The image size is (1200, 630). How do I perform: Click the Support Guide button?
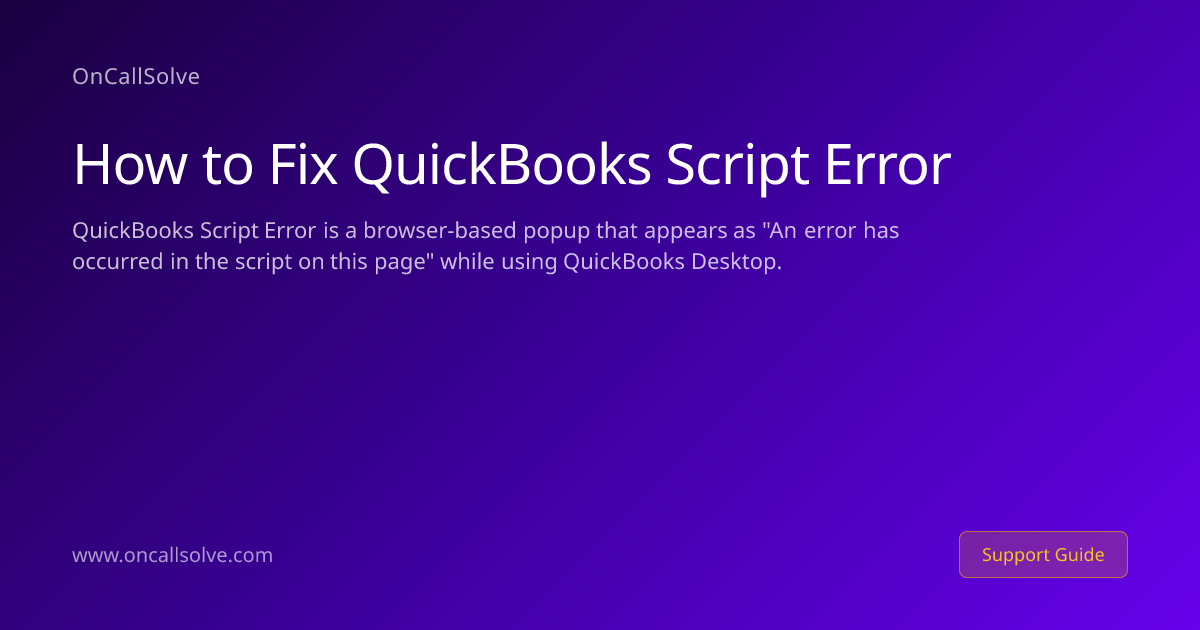pyautogui.click(x=1043, y=554)
